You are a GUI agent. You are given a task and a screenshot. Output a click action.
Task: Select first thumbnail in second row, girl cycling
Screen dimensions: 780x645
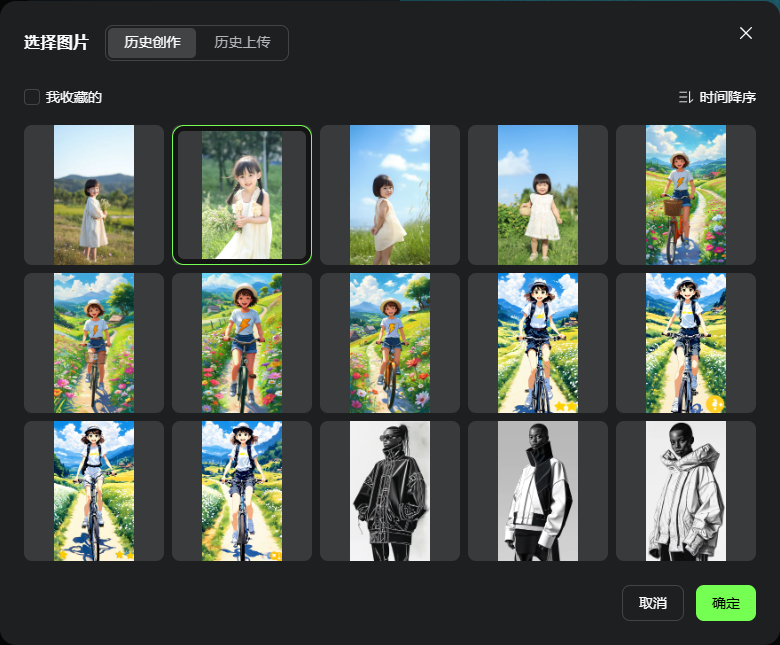94,343
